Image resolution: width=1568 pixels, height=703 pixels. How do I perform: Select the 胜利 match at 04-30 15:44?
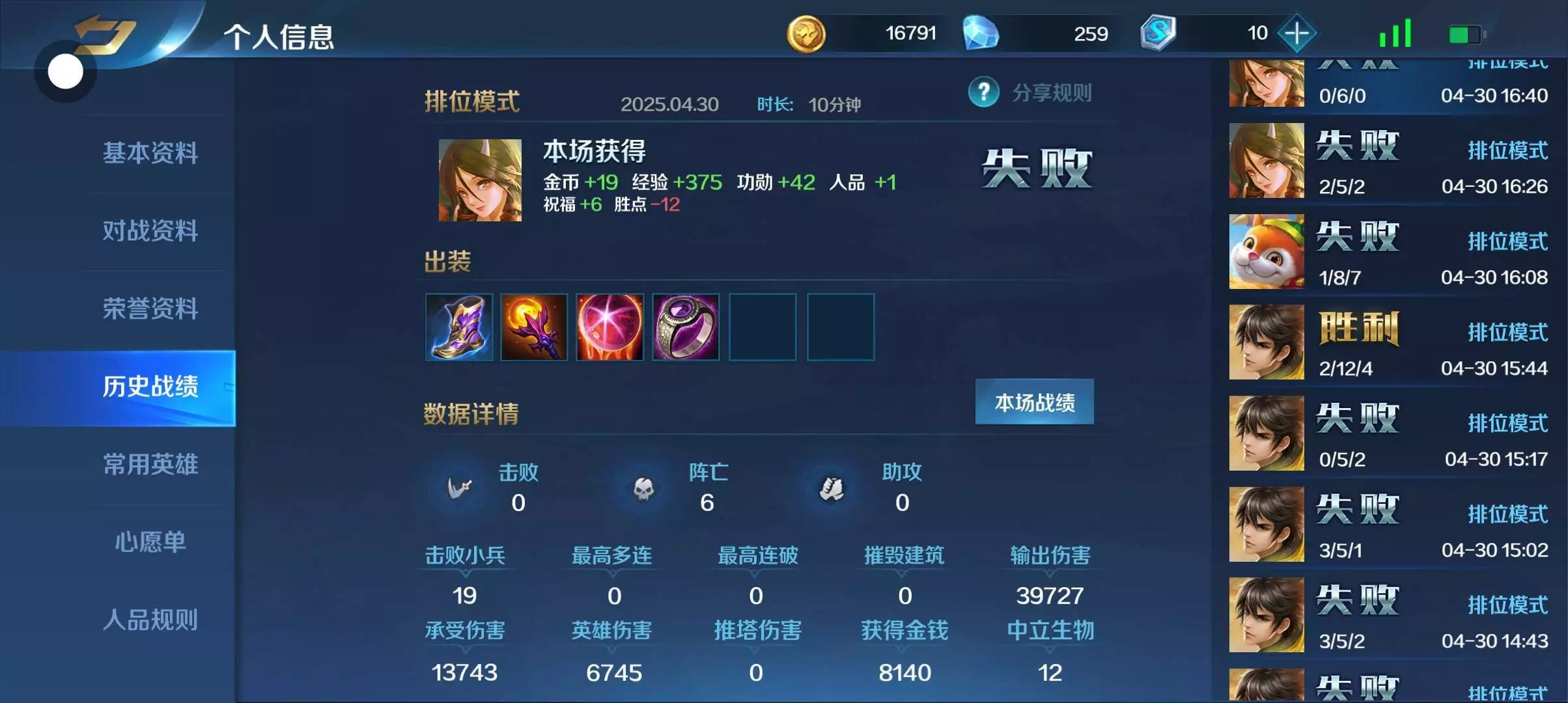(x=1388, y=343)
